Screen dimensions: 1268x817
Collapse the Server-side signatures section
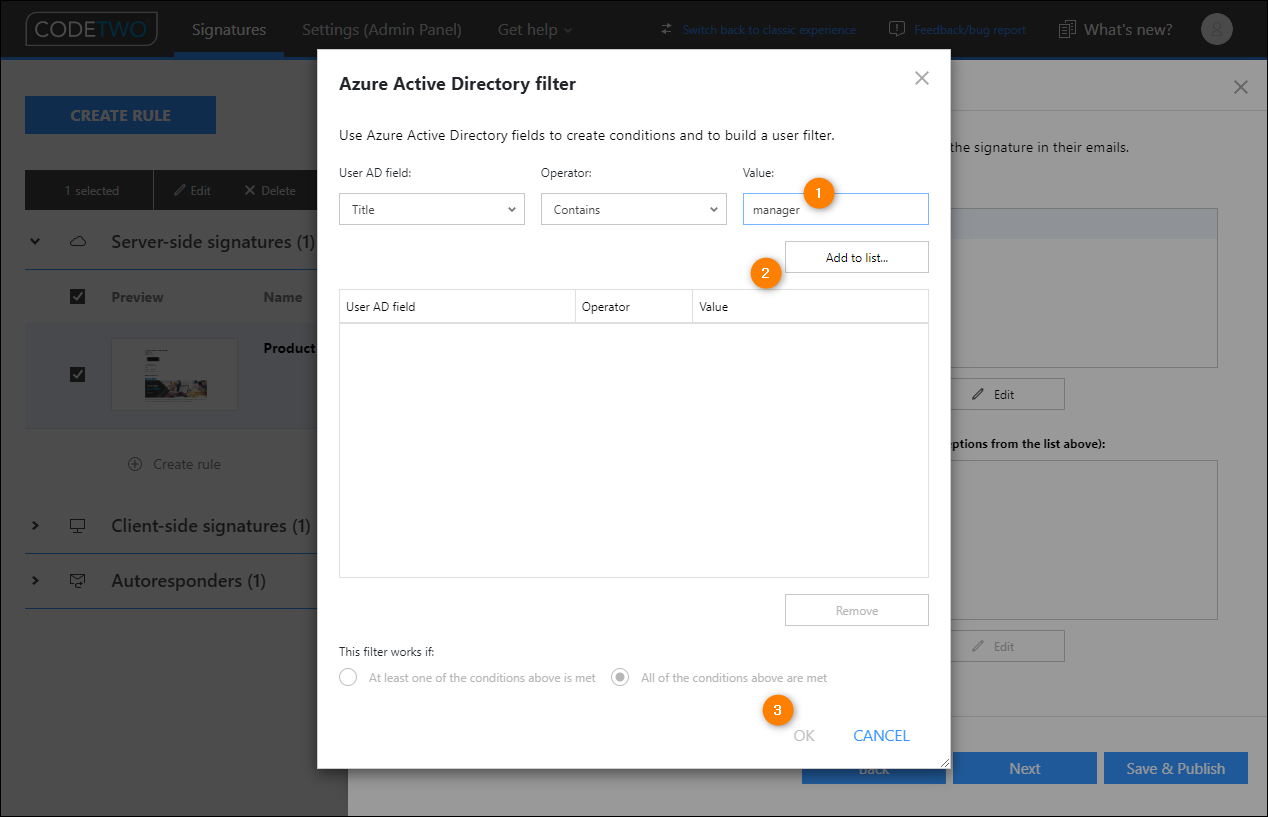click(36, 242)
